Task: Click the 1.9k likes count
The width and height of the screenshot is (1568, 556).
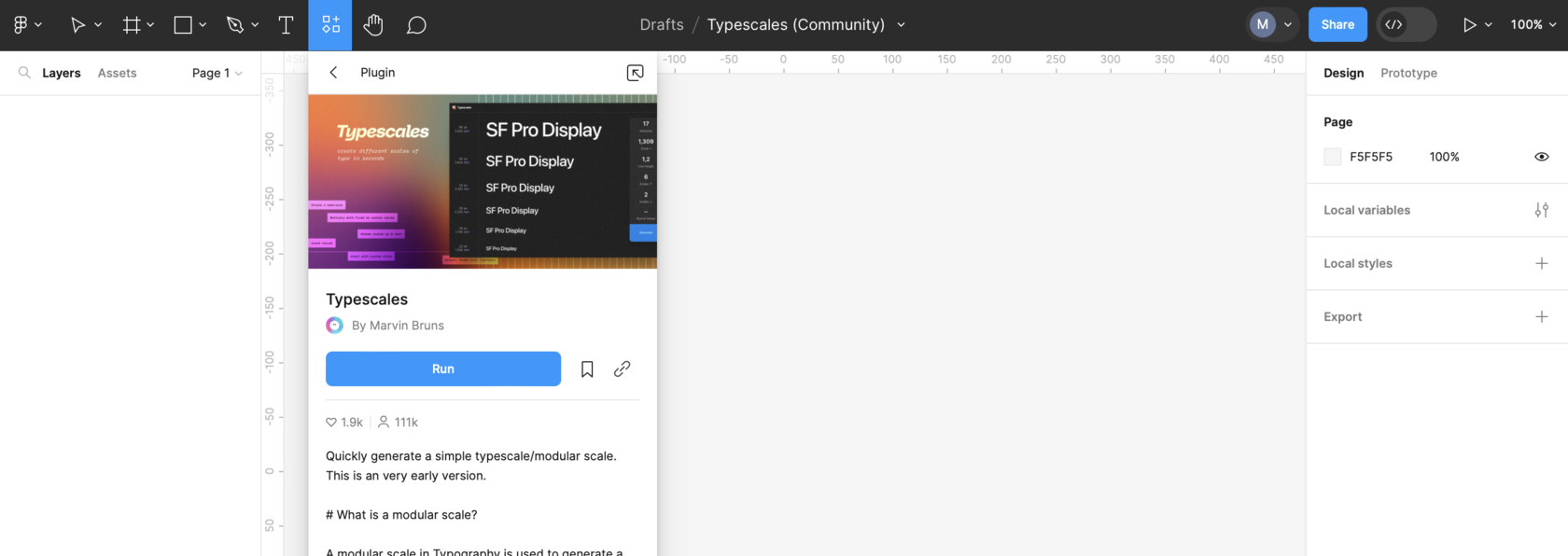Action: click(352, 423)
